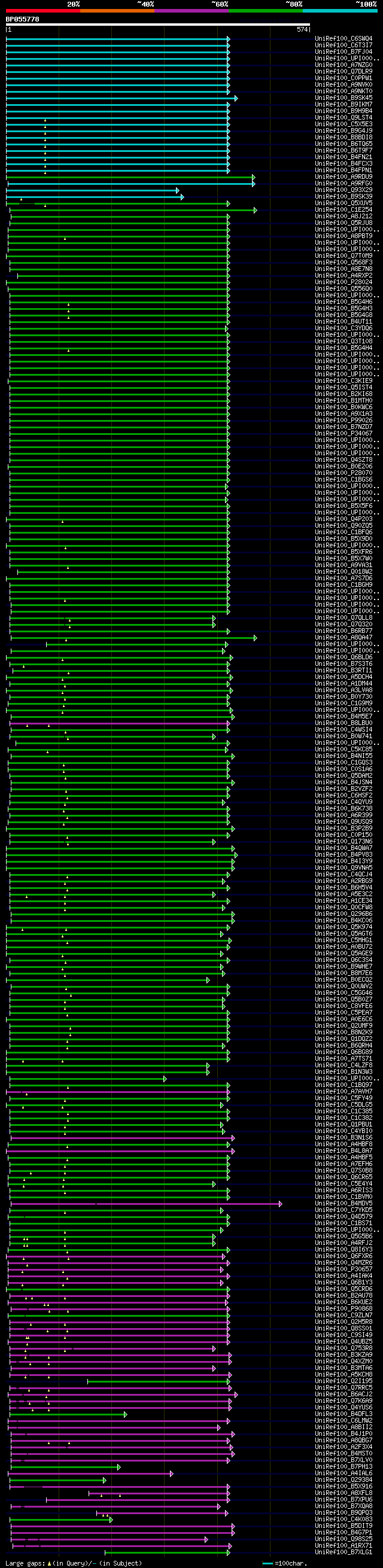The width and height of the screenshot is (383, 1568).
Task: Select label UniRef100_Q6BLD6
Action: pyautogui.click(x=344, y=657)
